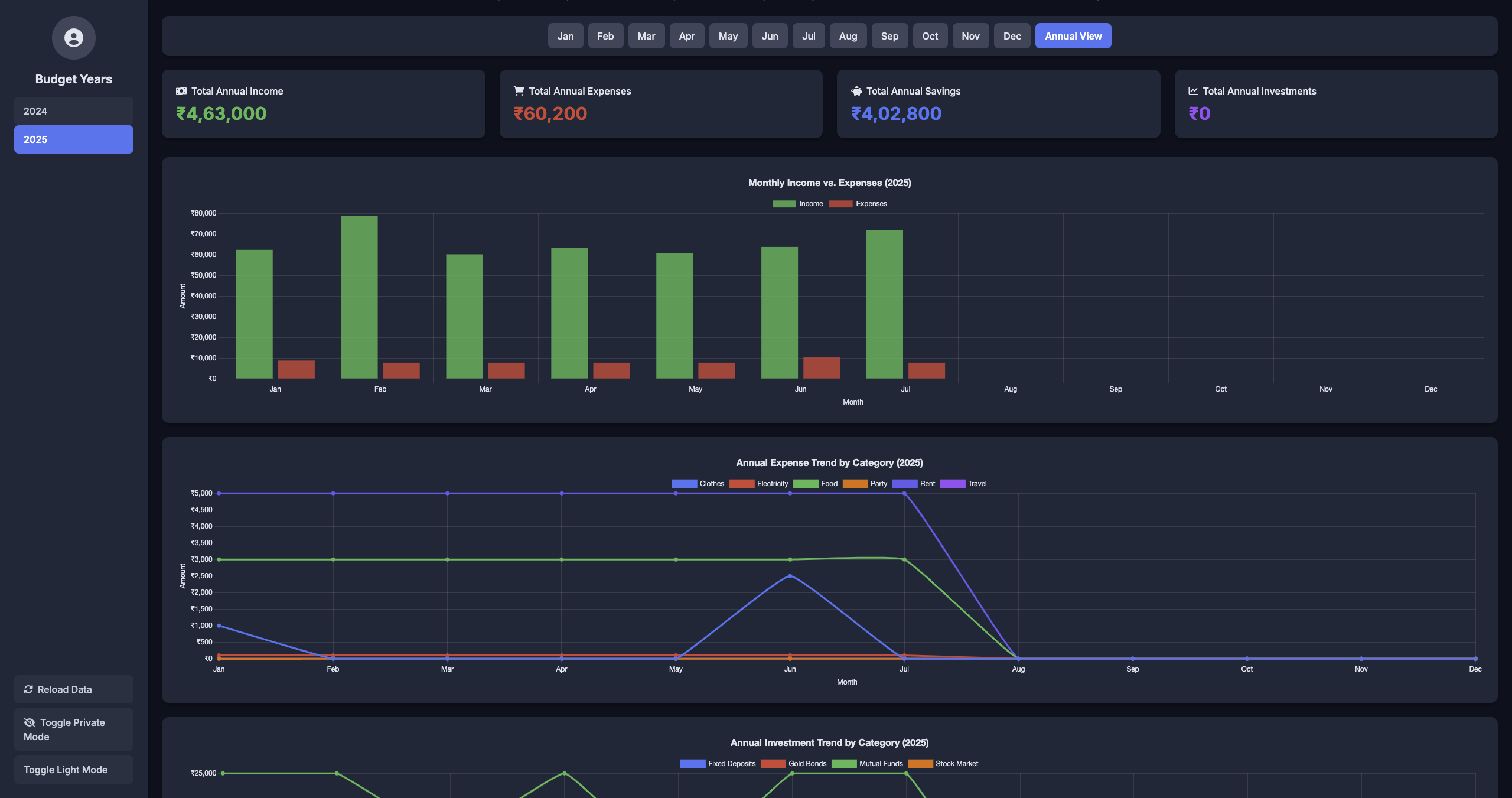Click the Total Annual Investments chart icon
1512x798 pixels.
[x=1193, y=91]
